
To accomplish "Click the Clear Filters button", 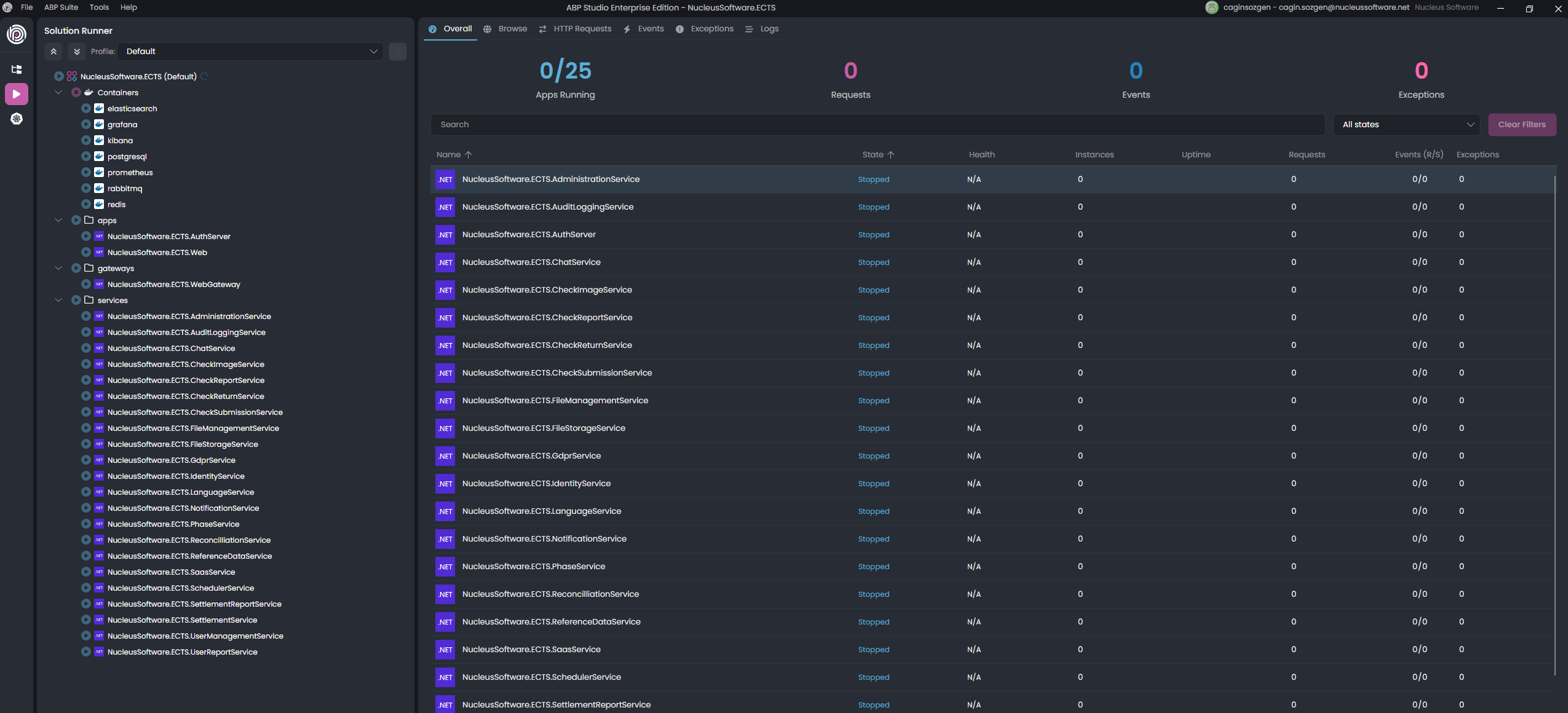I will point(1521,125).
